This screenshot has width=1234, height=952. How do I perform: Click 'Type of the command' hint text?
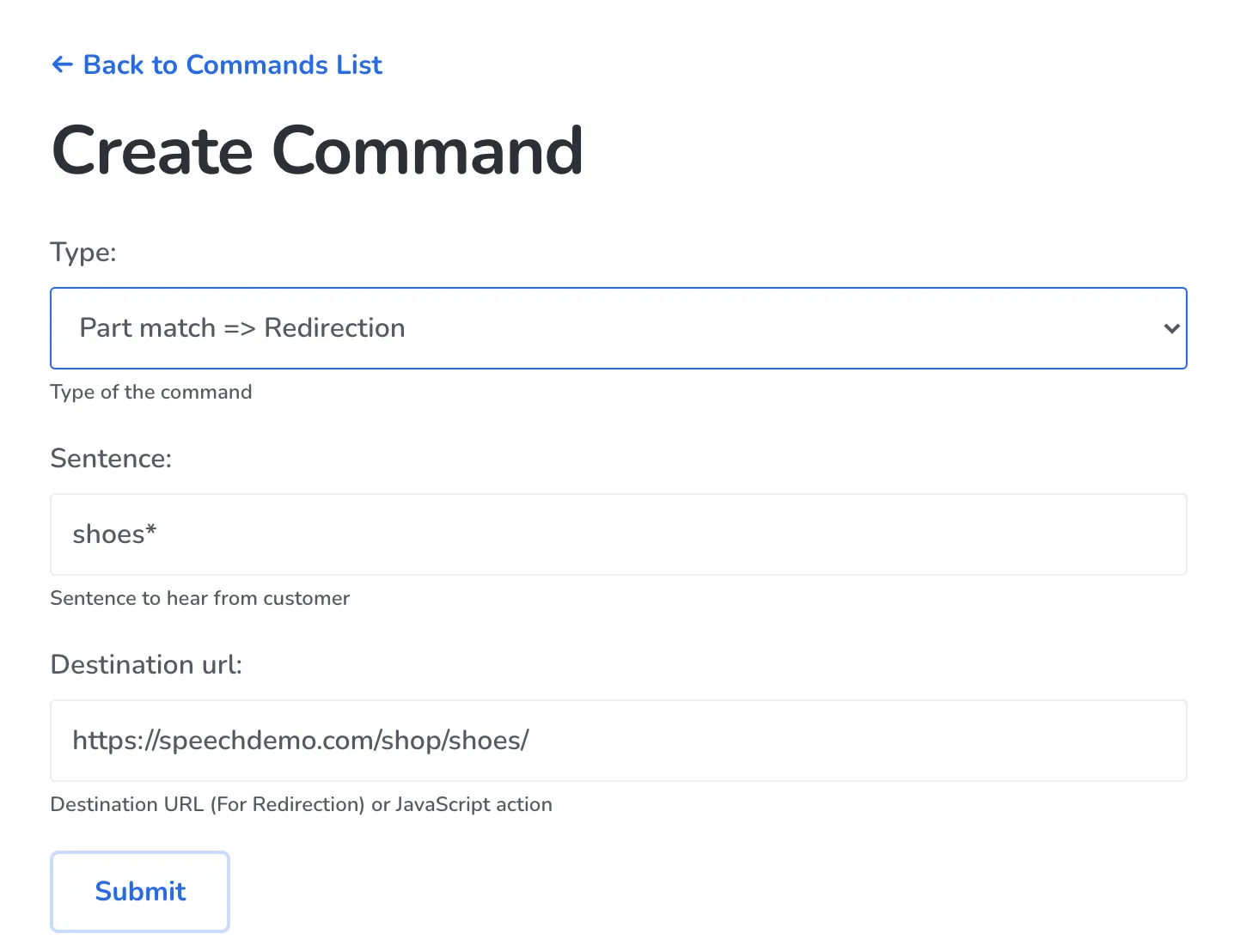coord(151,392)
